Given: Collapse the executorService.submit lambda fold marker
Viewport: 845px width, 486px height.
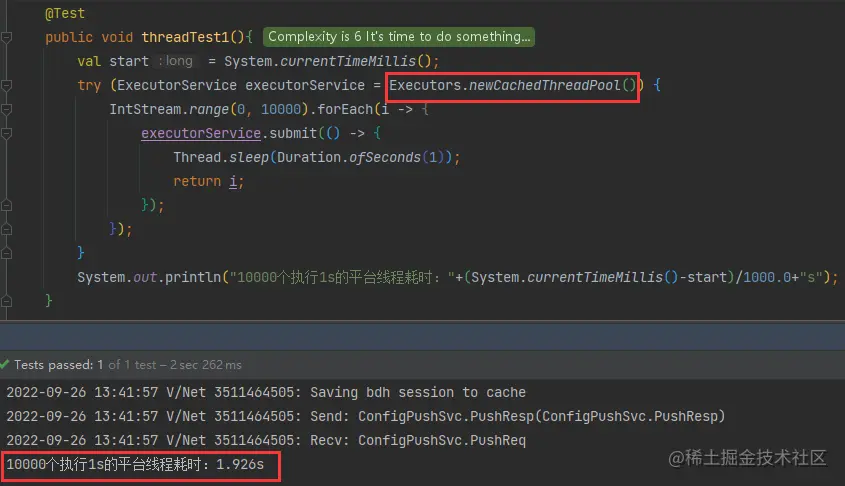Looking at the screenshot, I should click(6, 133).
